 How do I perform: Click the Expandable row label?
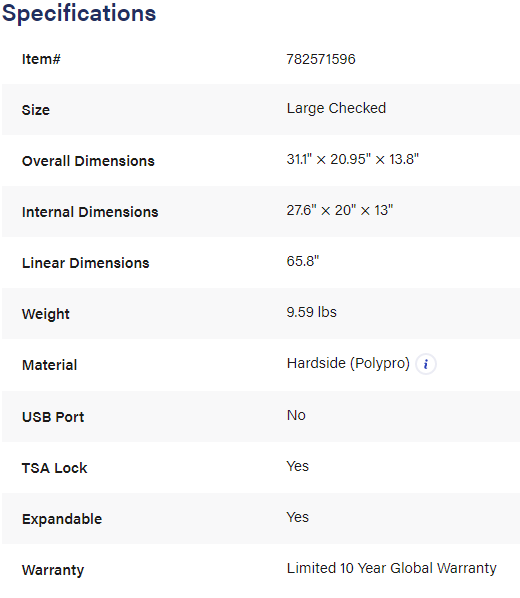pos(62,519)
